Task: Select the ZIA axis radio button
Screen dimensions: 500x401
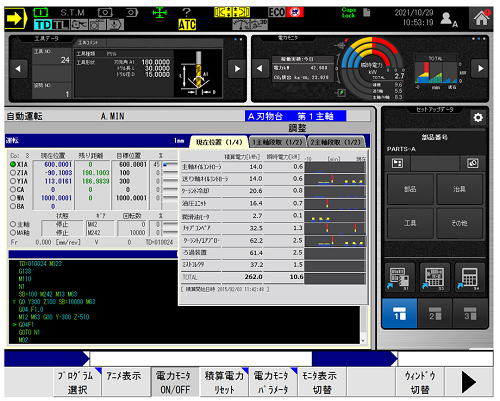Action: click(13, 173)
